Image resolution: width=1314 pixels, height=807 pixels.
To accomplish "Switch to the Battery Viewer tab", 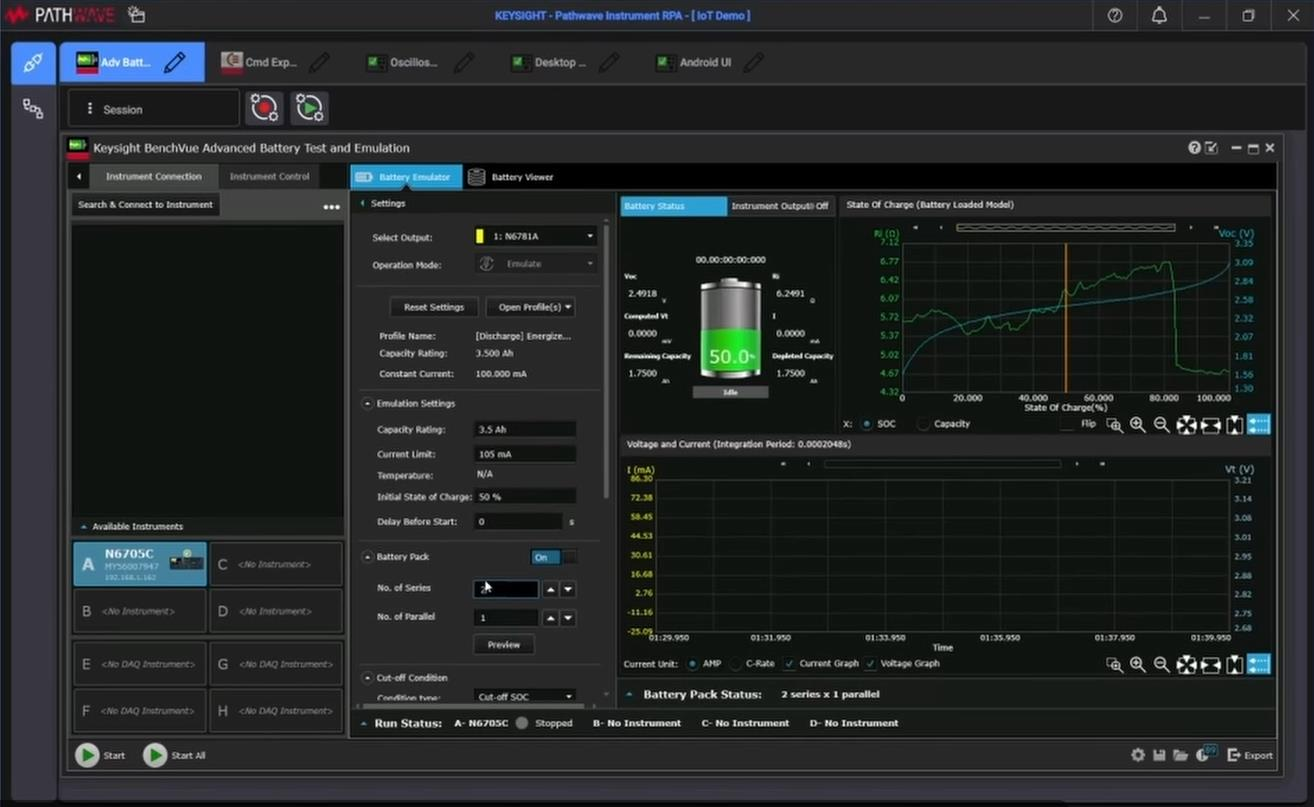I will [511, 177].
